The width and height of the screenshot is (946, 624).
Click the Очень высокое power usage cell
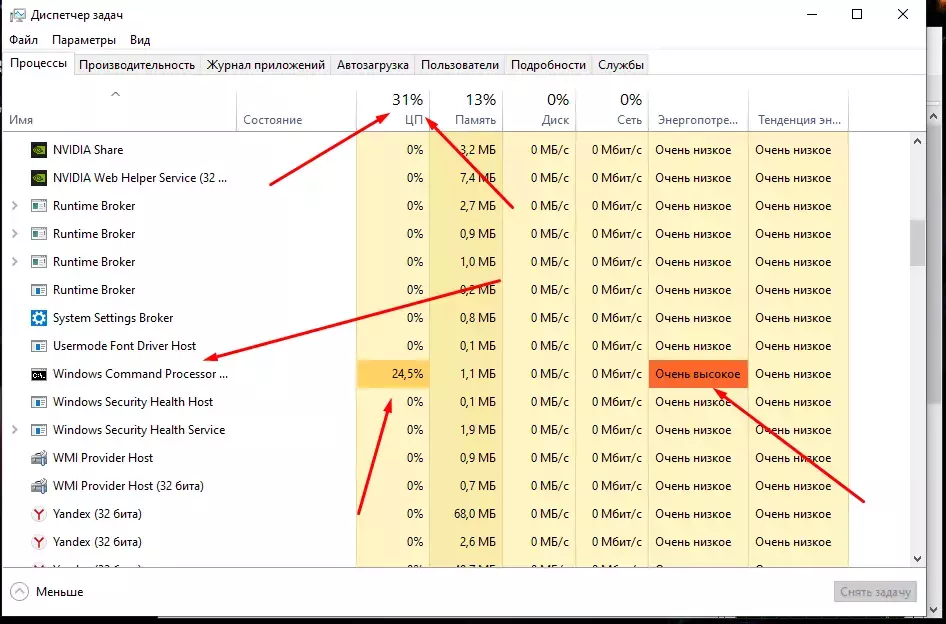pyautogui.click(x=698, y=374)
